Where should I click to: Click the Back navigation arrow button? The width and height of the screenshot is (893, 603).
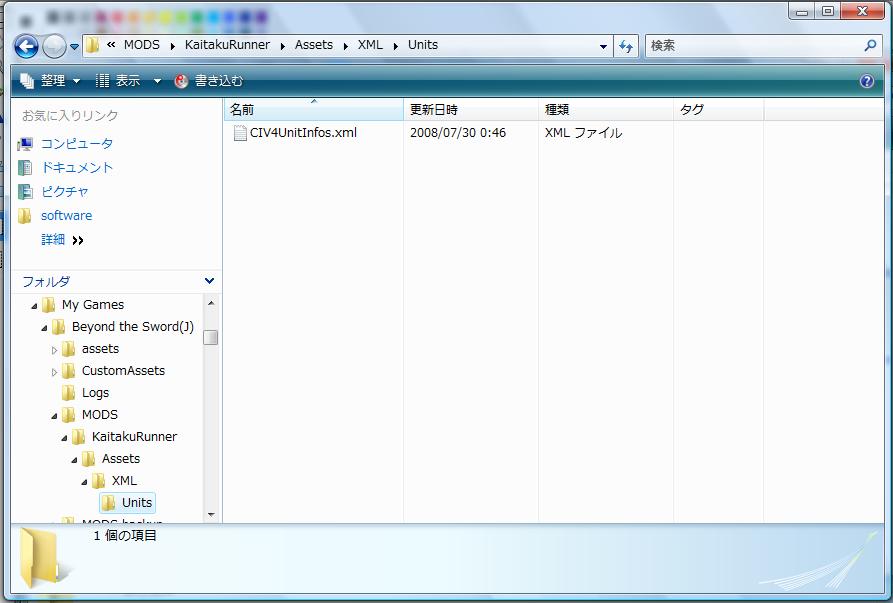coord(26,46)
